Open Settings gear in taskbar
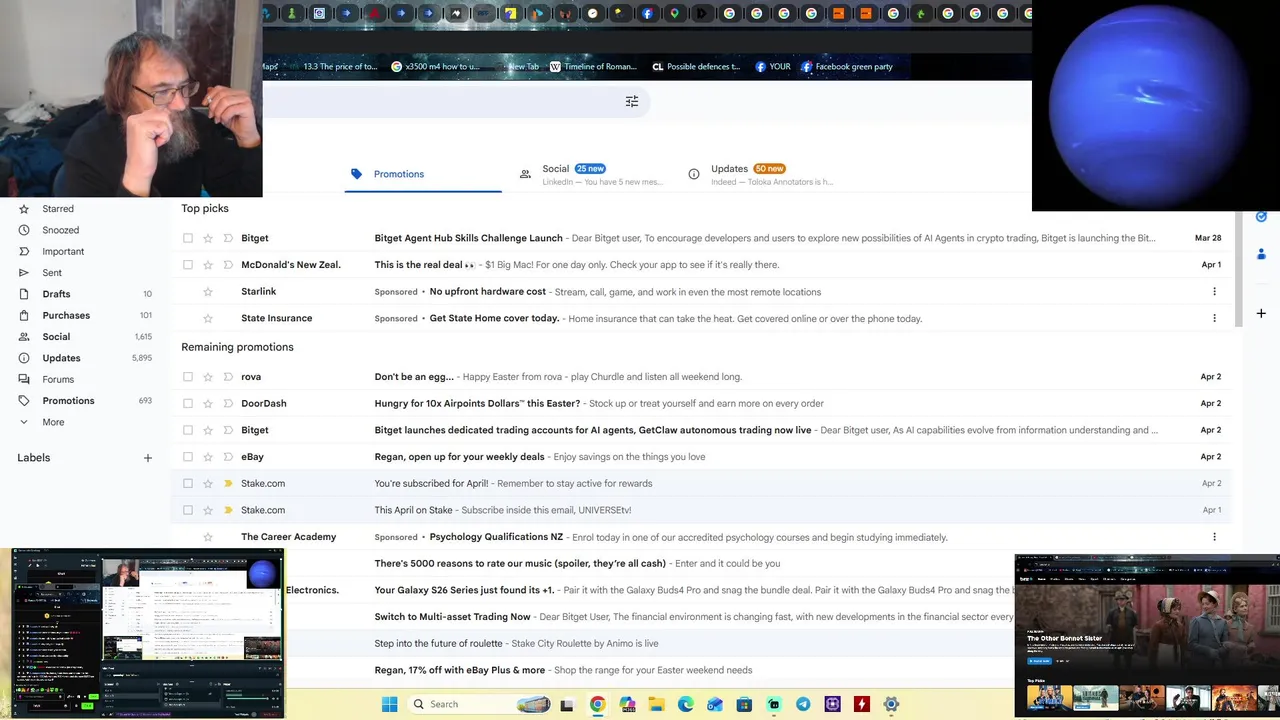The width and height of the screenshot is (1280, 720). pos(891,704)
